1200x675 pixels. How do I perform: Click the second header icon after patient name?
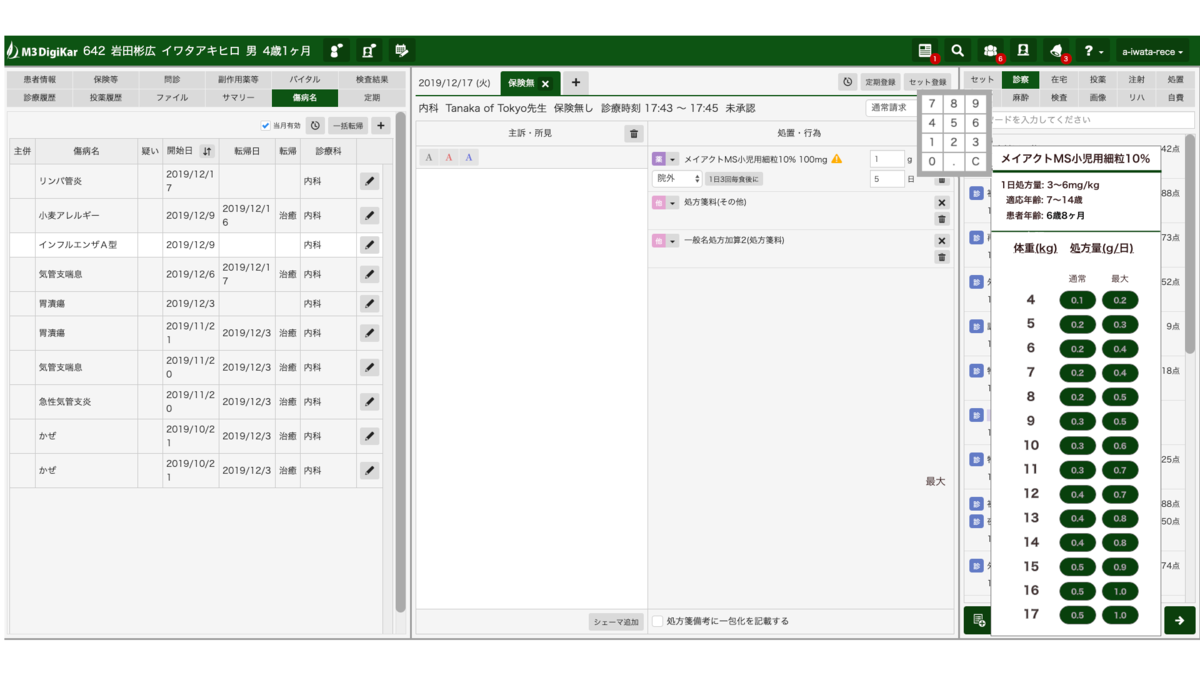point(369,51)
